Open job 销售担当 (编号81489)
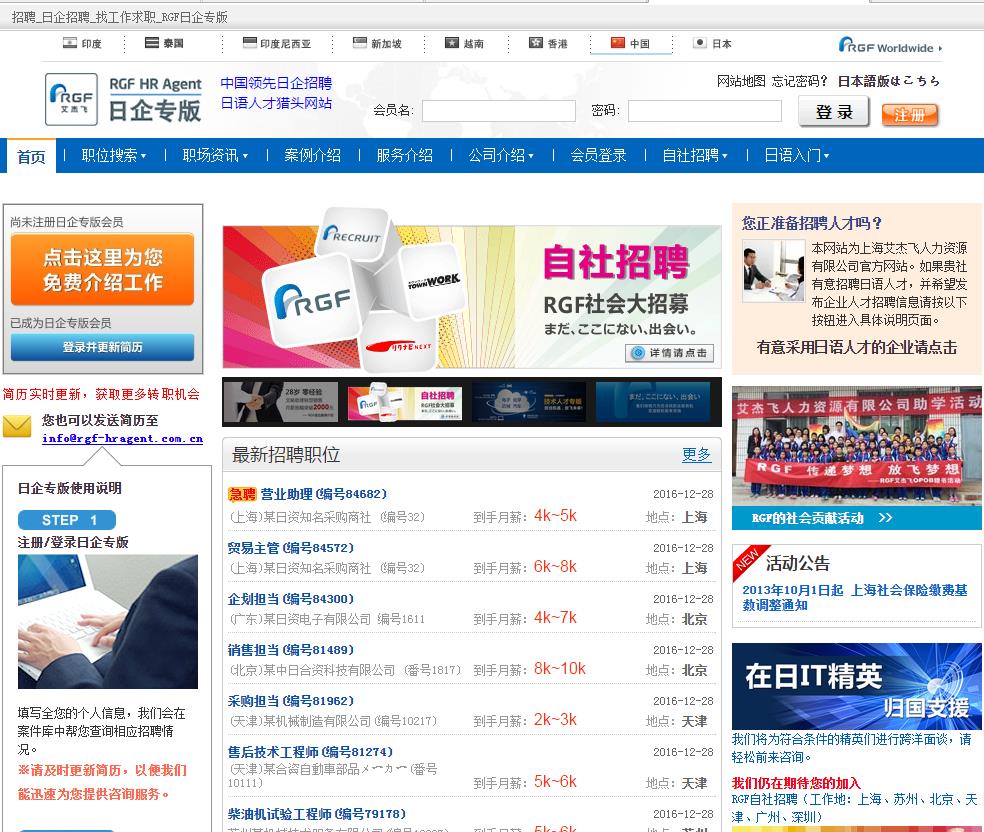984x832 pixels. click(x=291, y=649)
